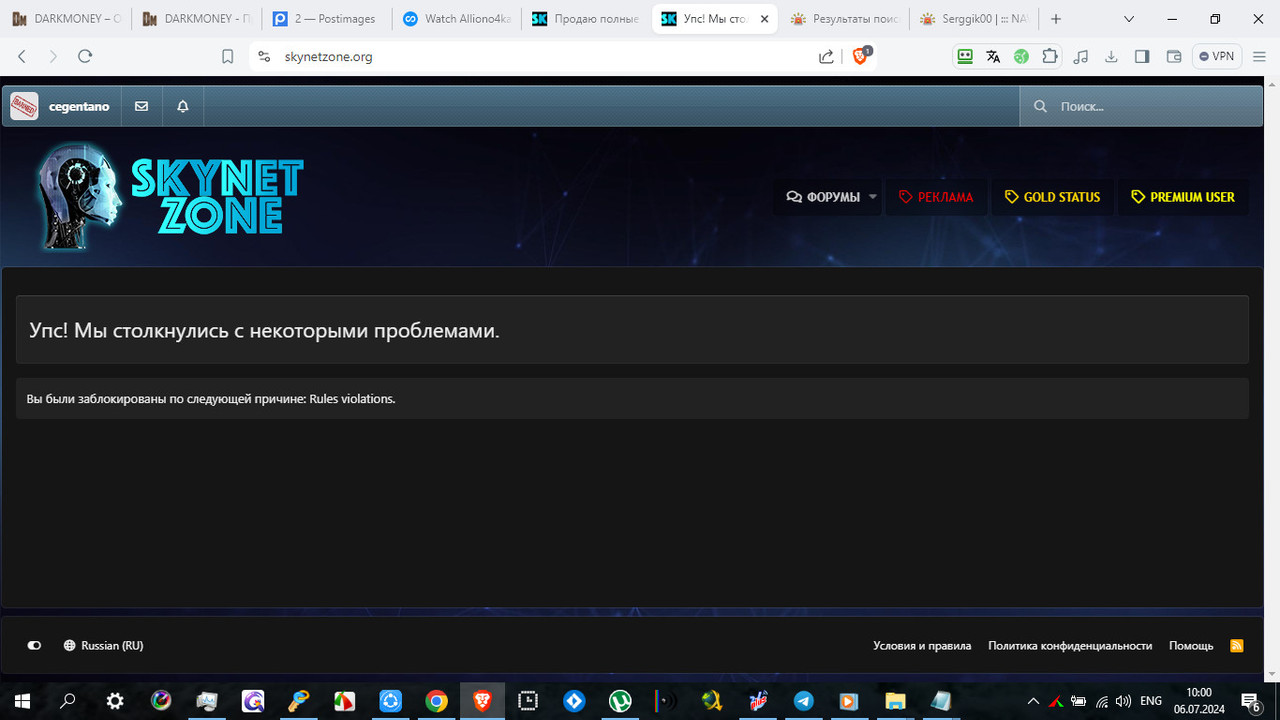Open the Windows notification center icon
Viewport: 1280px width, 720px height.
(1251, 701)
